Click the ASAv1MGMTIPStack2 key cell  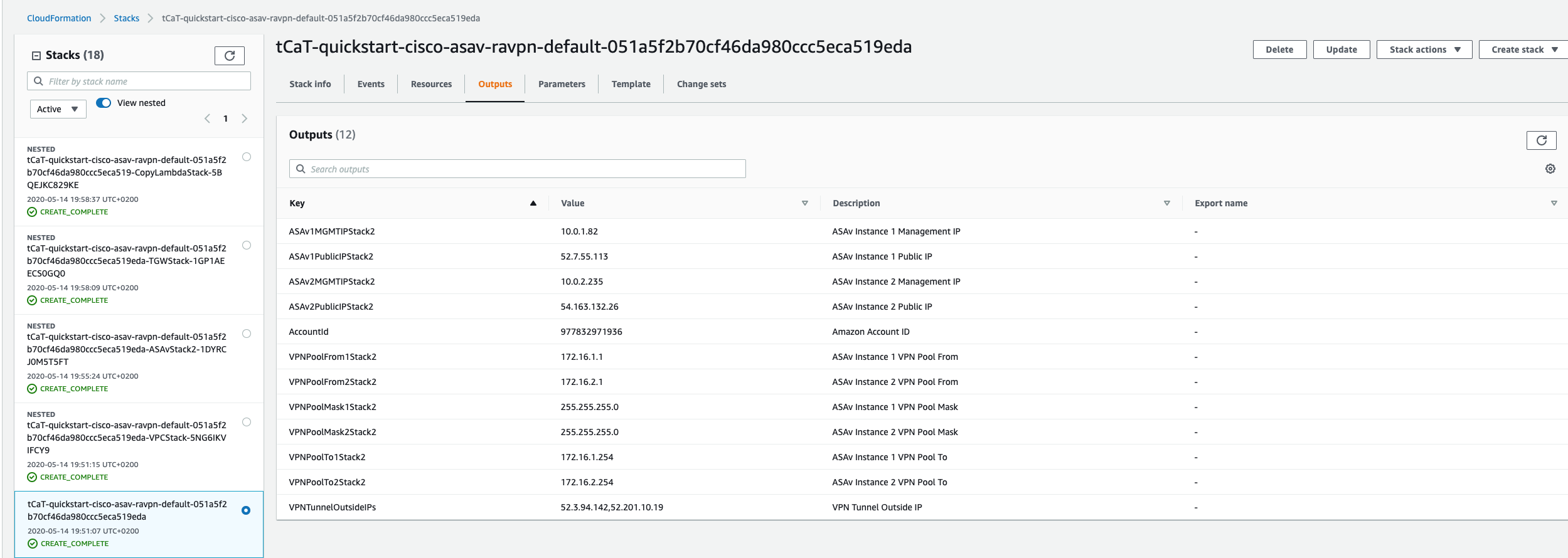tap(331, 231)
